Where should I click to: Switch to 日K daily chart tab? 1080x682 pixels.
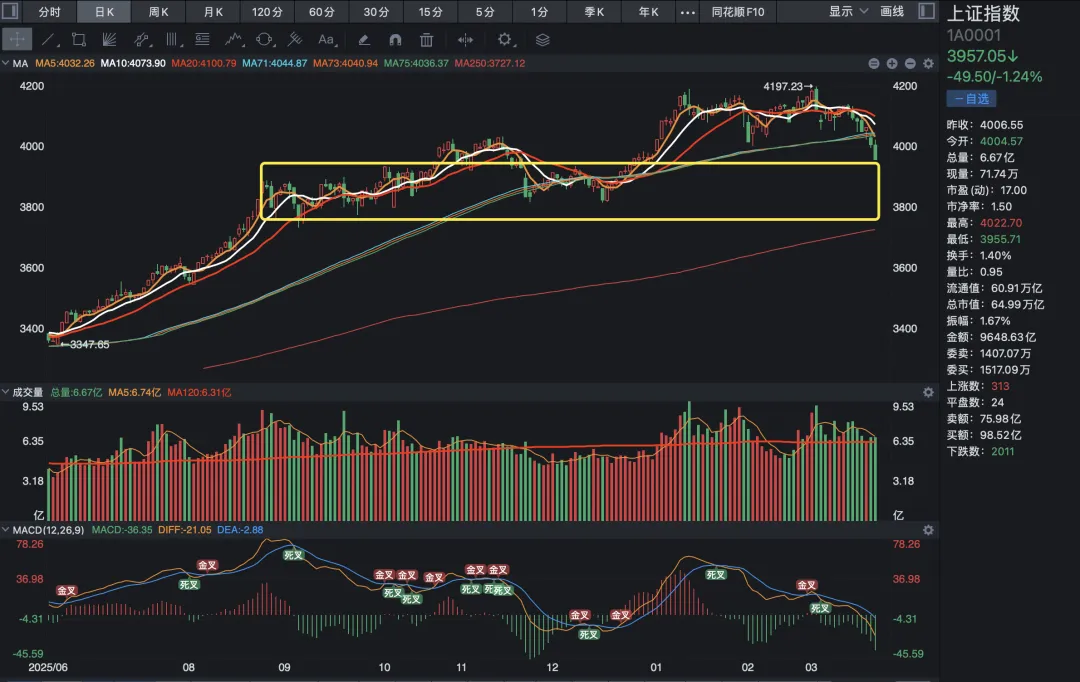(104, 12)
